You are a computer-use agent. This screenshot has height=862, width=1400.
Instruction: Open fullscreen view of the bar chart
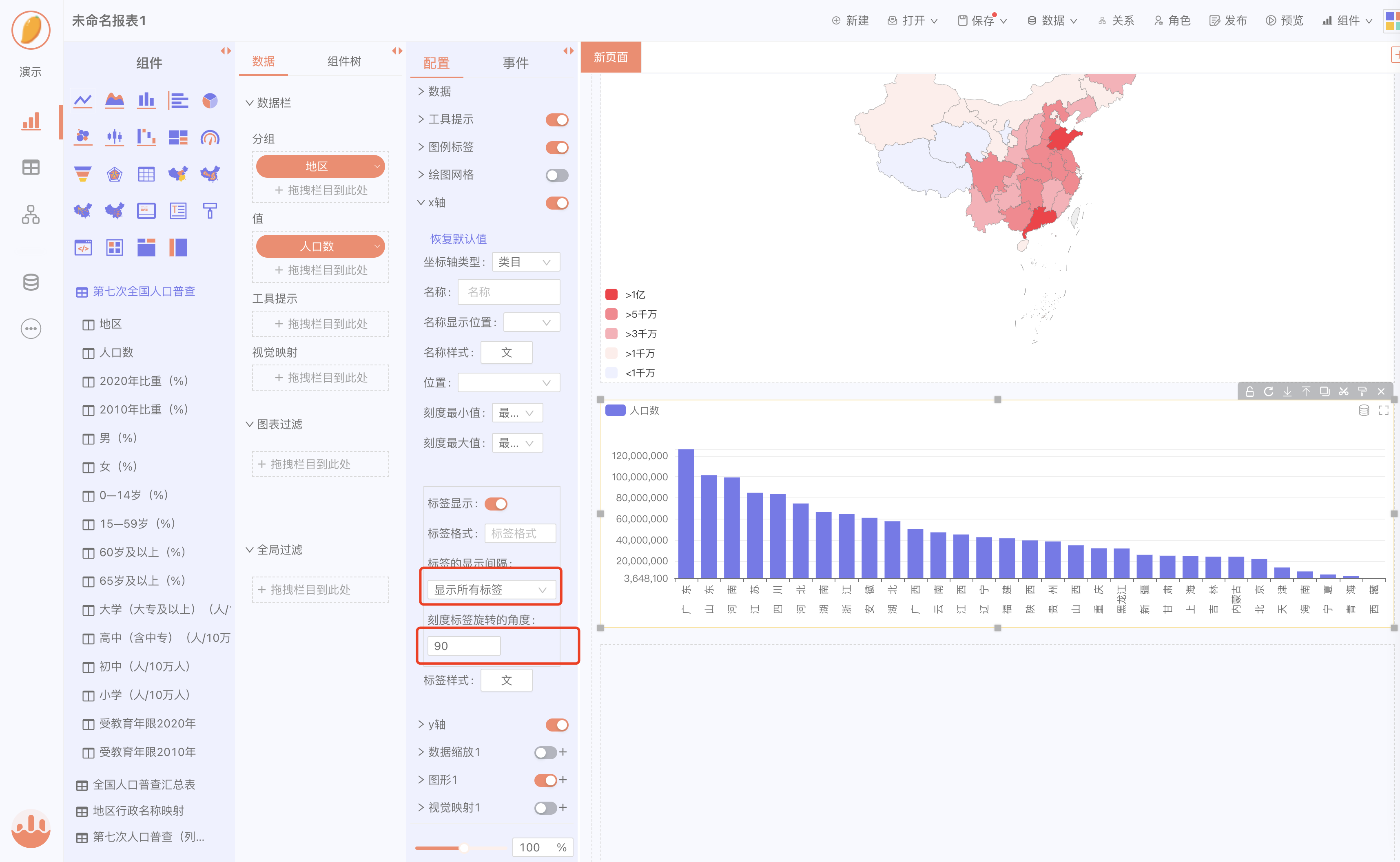[x=1383, y=411]
